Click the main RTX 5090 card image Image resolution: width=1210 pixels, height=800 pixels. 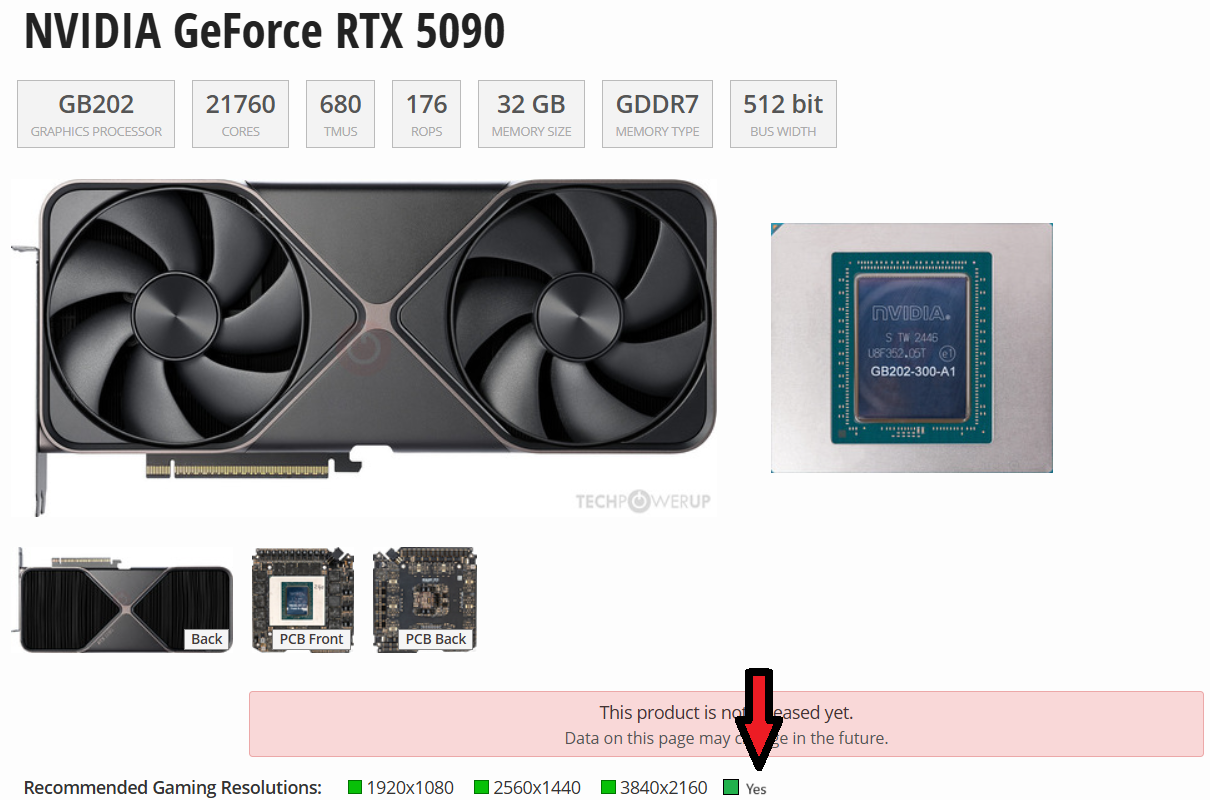364,347
